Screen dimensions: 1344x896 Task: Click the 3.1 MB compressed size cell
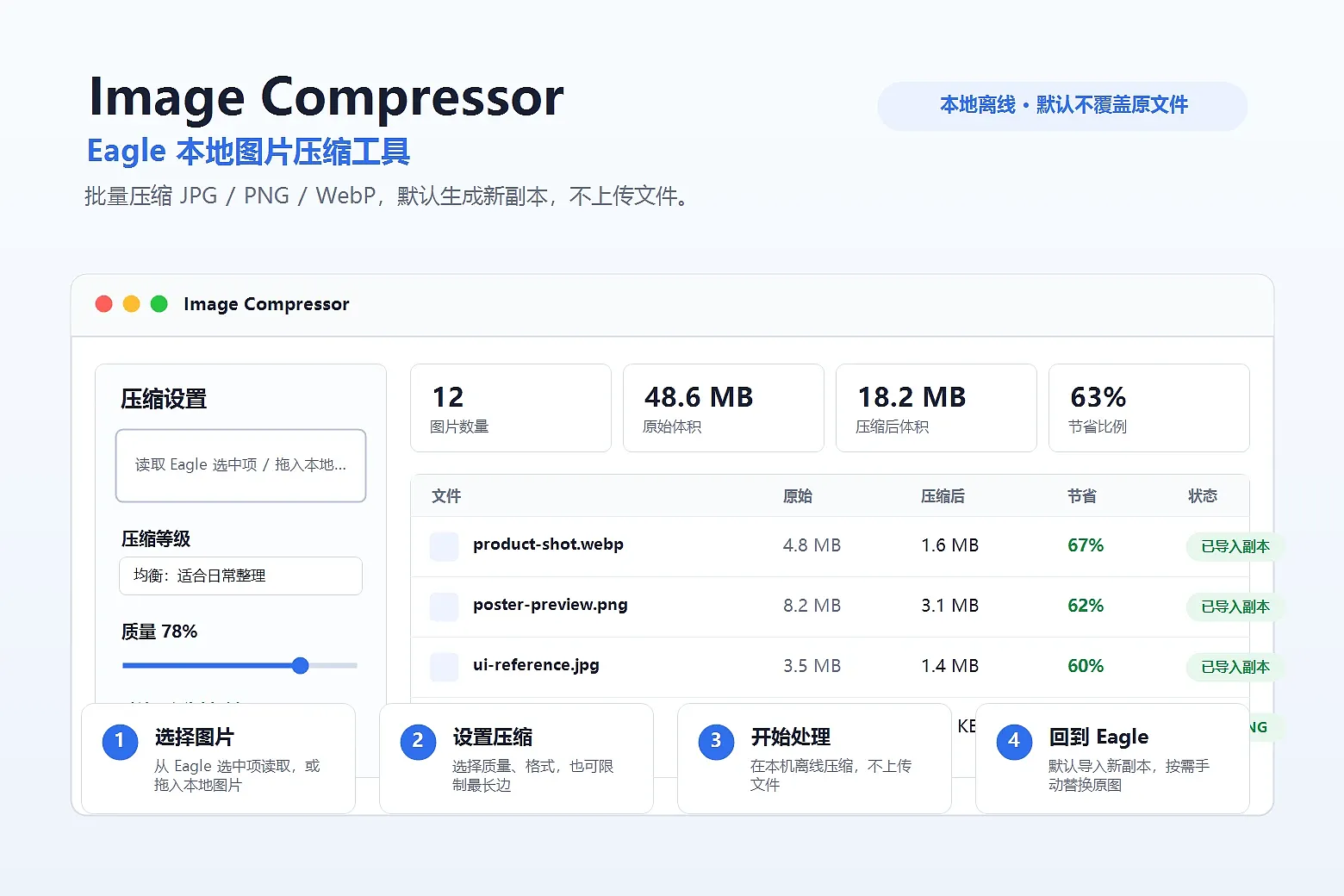[x=950, y=606]
